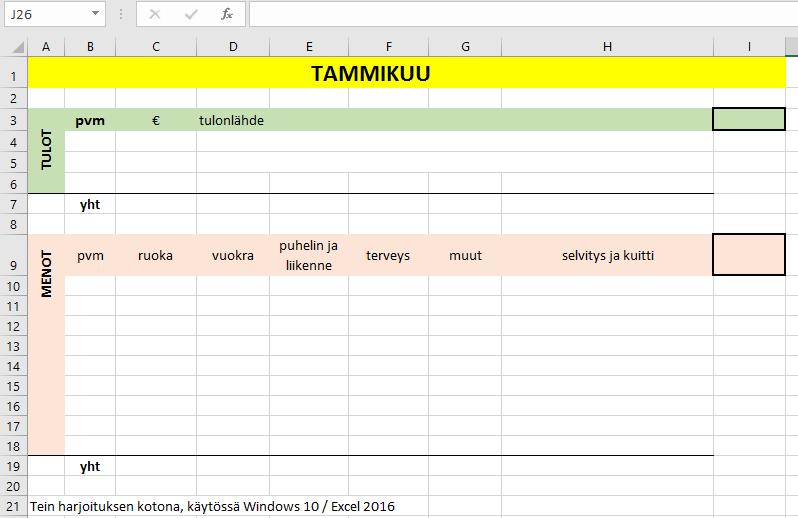The image size is (798, 518).
Task: Open the Name Box dropdown arrow
Action: [95, 14]
